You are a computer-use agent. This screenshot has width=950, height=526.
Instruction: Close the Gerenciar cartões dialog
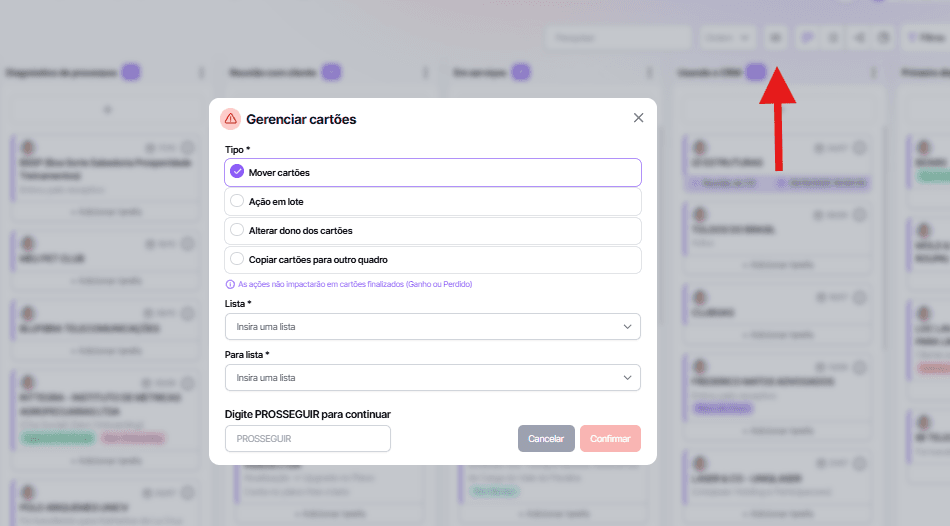pyautogui.click(x=639, y=118)
